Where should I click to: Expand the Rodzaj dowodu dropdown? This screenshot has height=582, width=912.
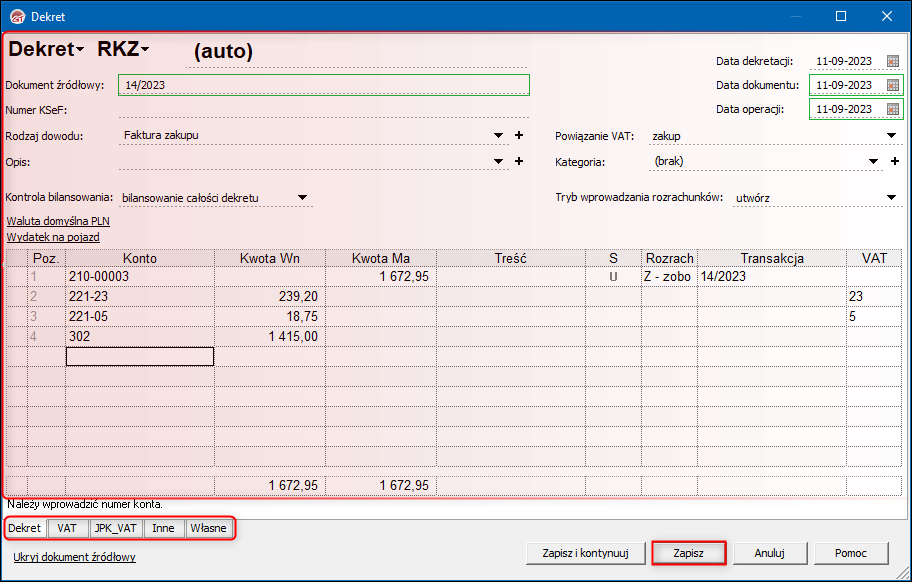click(x=499, y=135)
